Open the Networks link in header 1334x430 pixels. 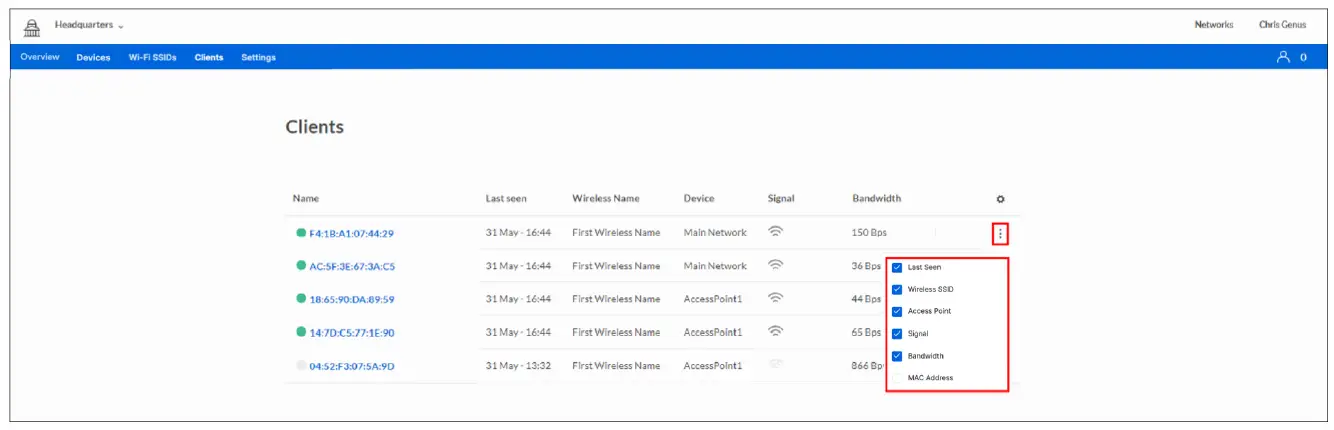point(1213,25)
